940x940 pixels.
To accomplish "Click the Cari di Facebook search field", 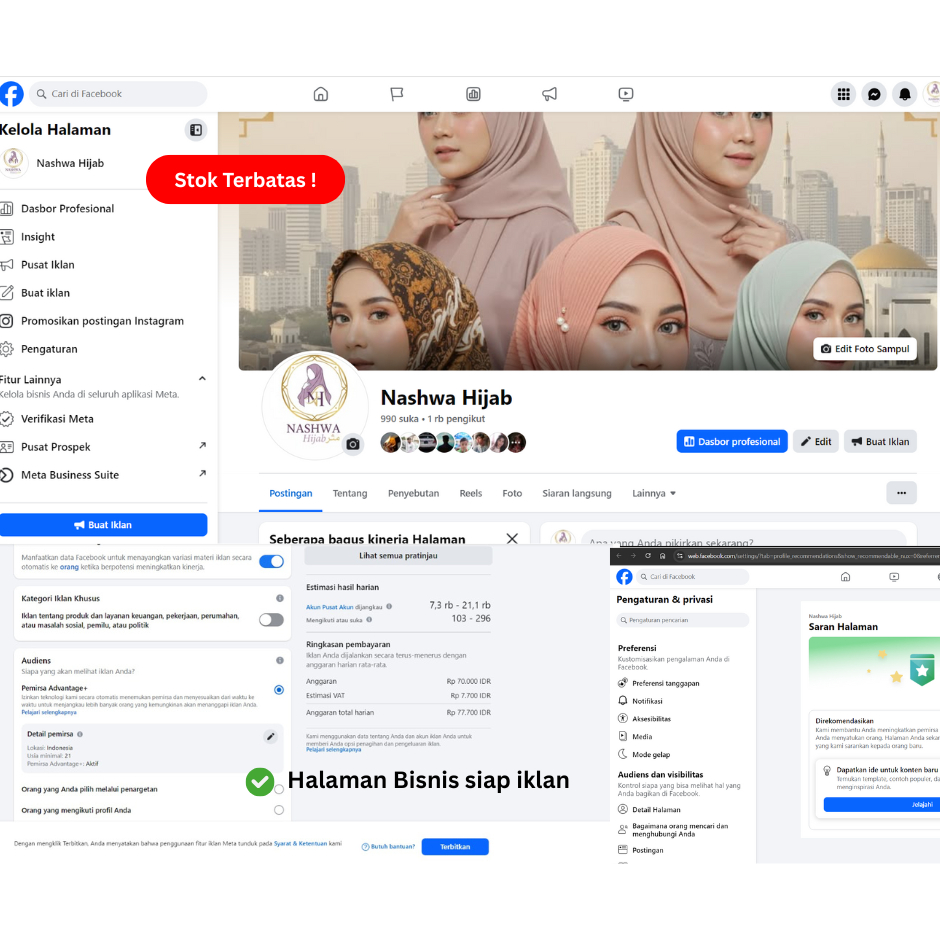I will (117, 93).
